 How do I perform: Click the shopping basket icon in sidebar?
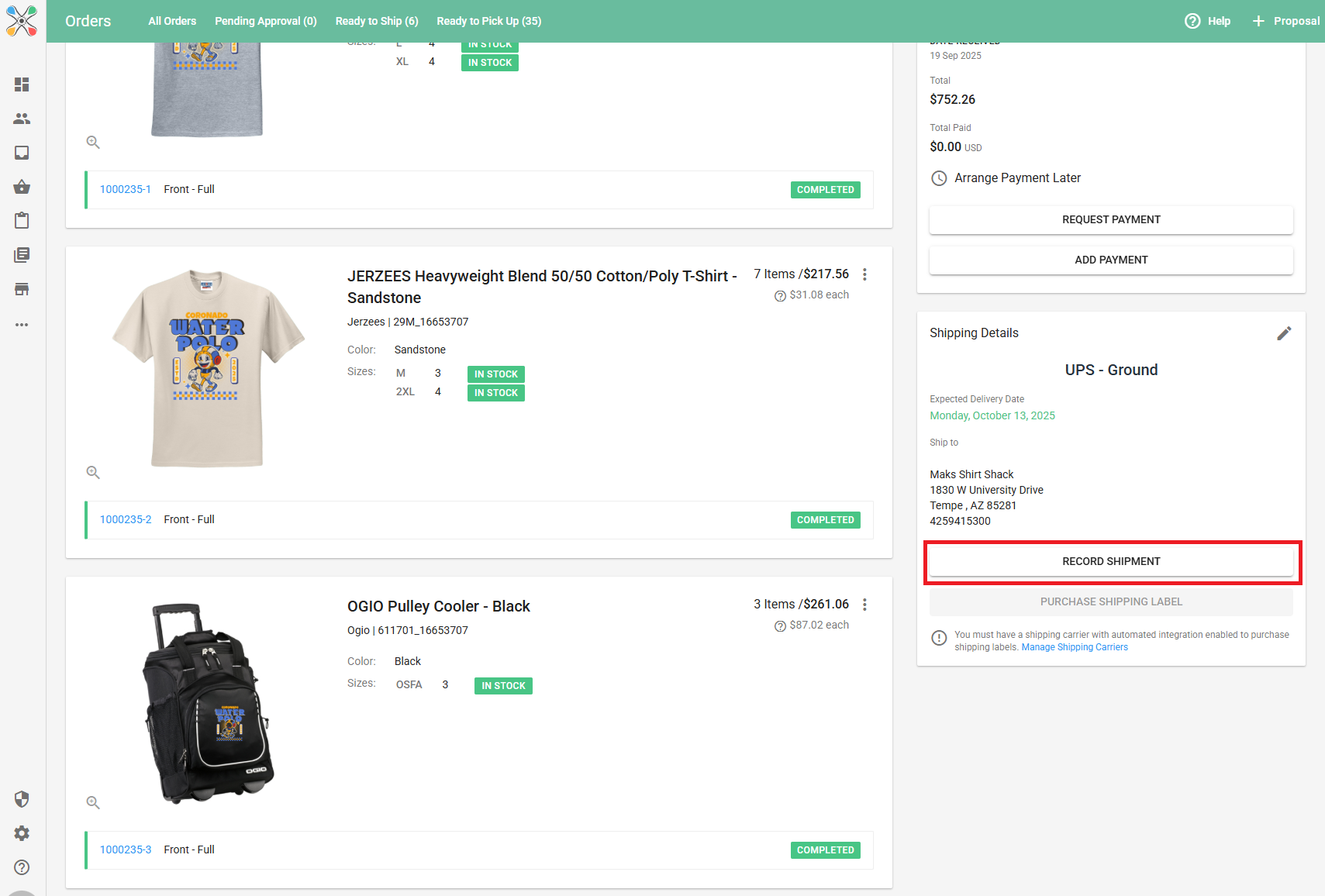(22, 187)
